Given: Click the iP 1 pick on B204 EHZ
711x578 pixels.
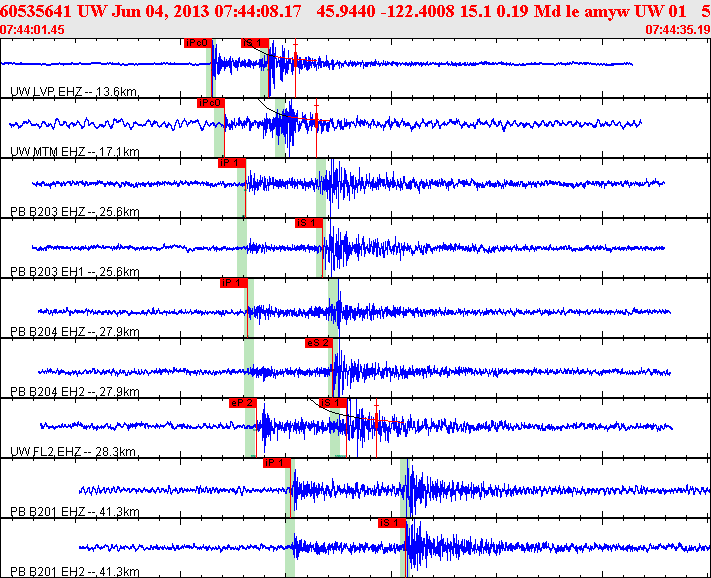Looking at the screenshot, I should tap(234, 283).
